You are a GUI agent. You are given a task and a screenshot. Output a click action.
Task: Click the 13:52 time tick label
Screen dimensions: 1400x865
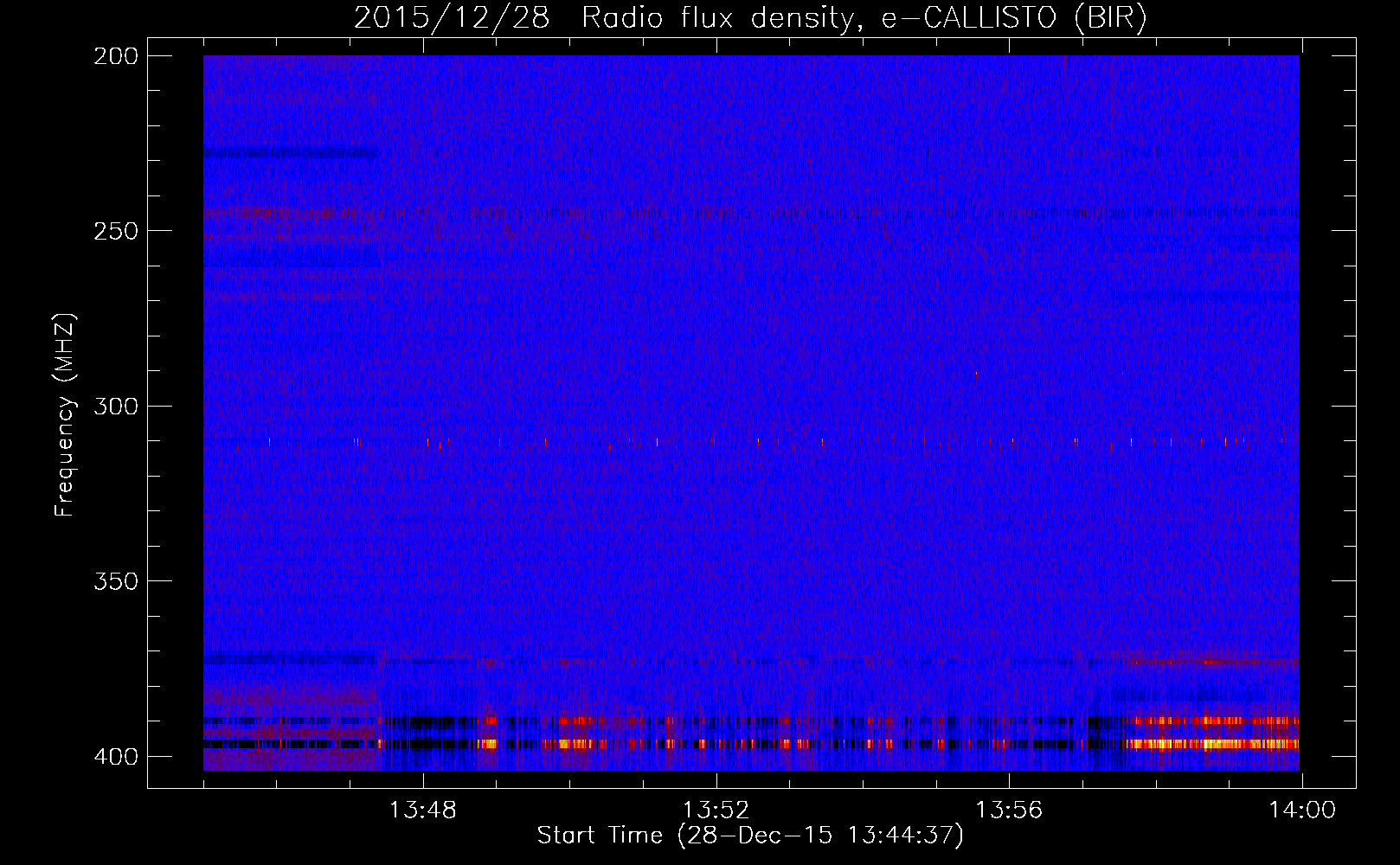[716, 811]
